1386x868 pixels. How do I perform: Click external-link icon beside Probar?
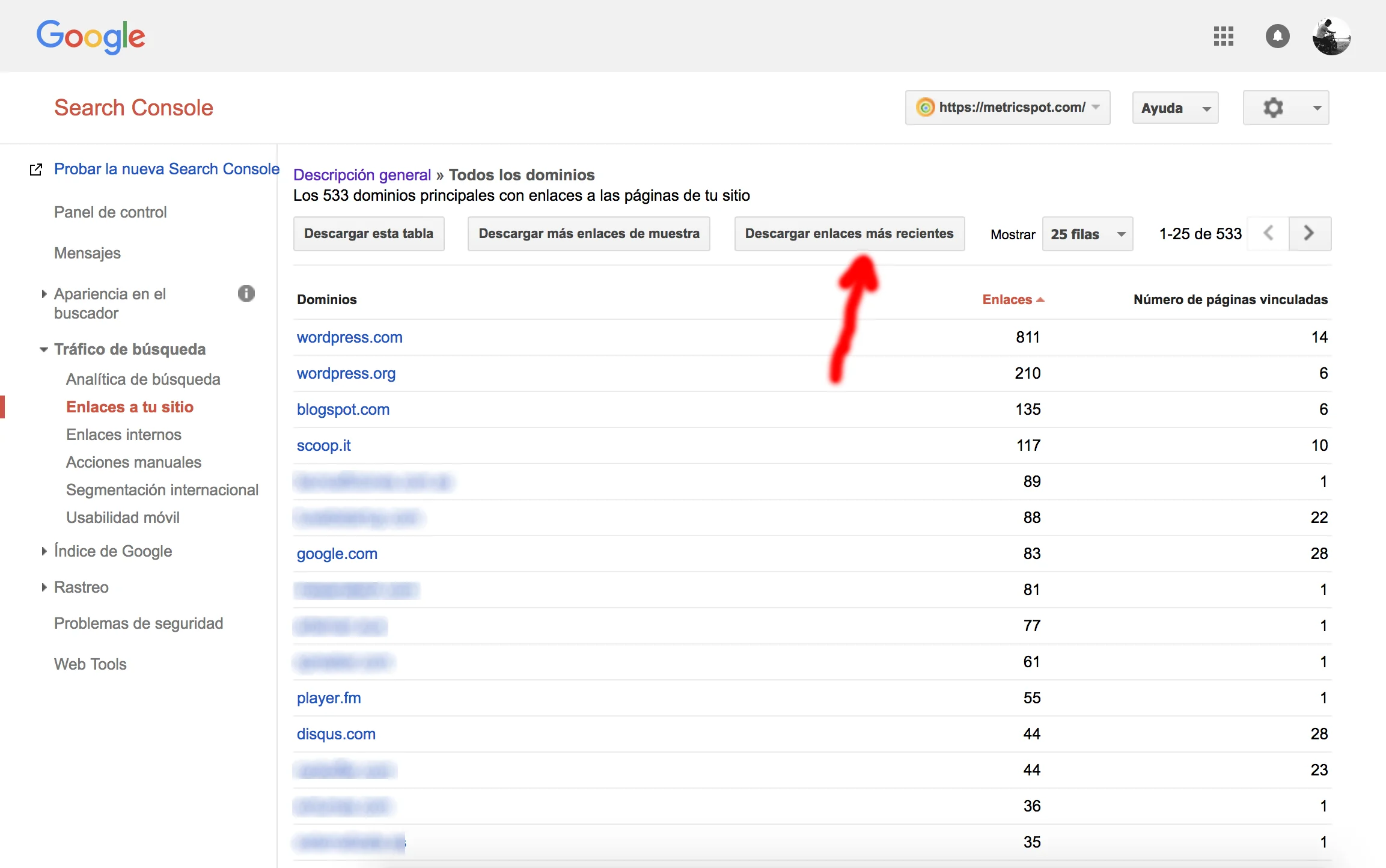click(x=36, y=170)
